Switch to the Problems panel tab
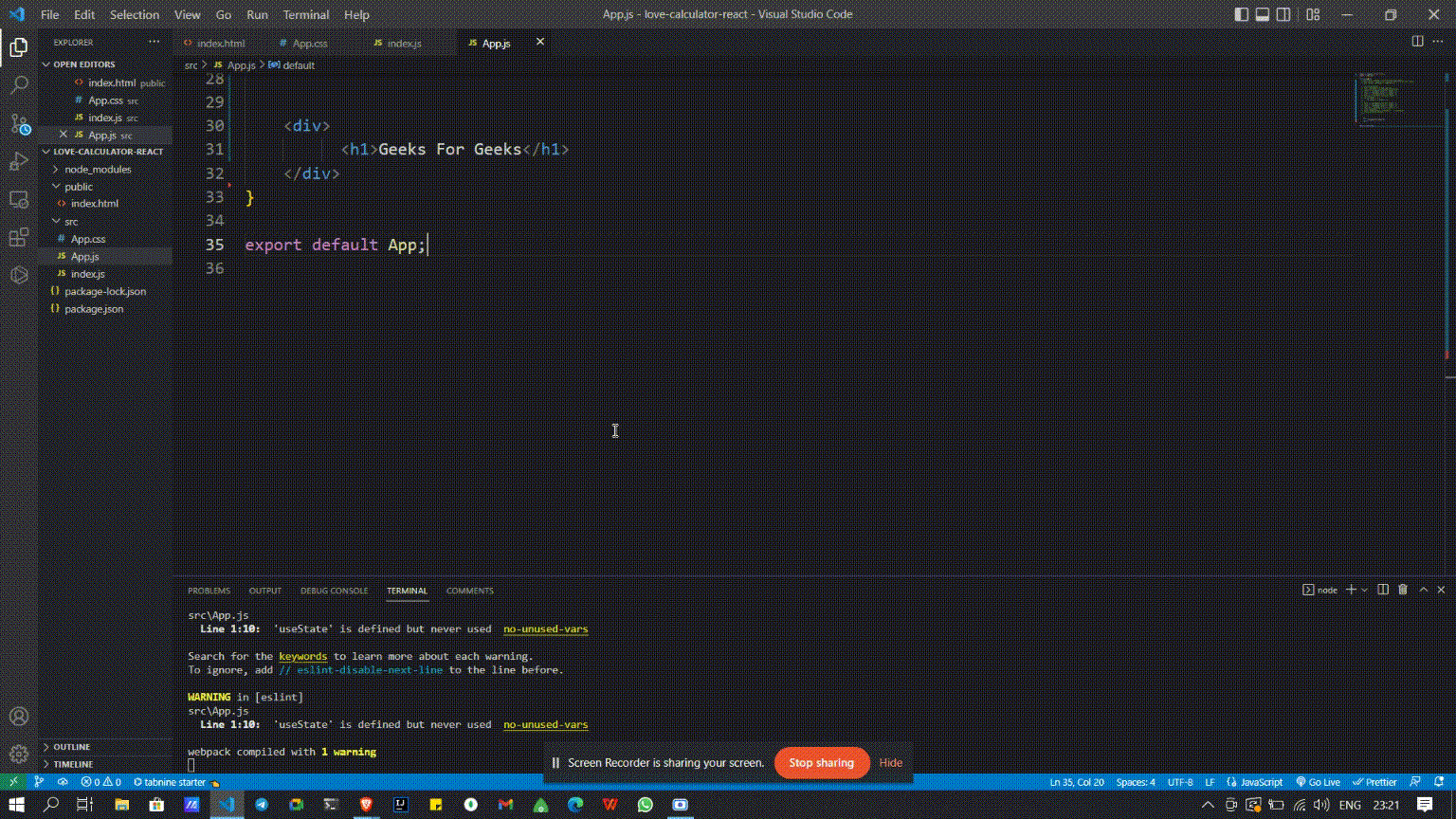Screen dimensions: 1456x819 [209, 591]
